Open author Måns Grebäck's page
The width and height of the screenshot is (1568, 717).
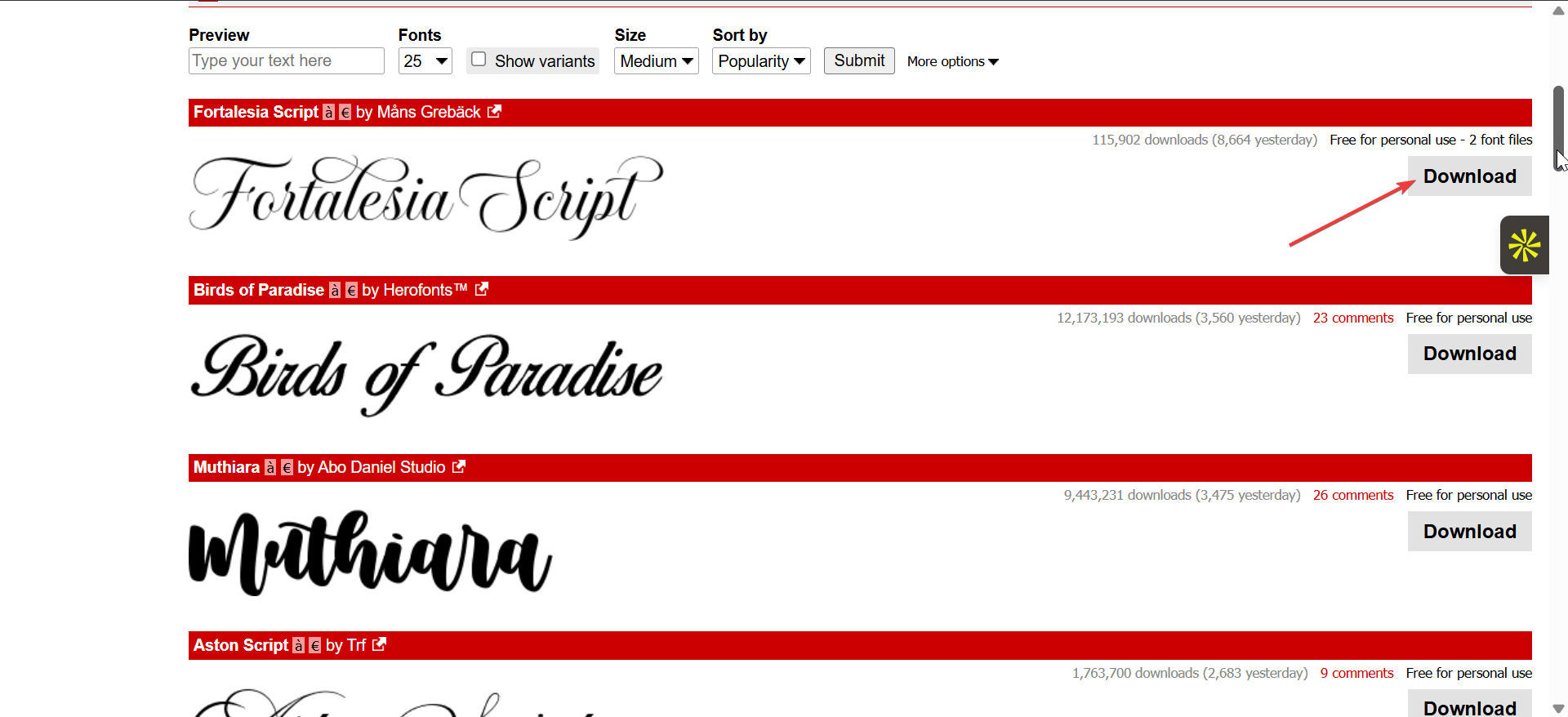[429, 113]
